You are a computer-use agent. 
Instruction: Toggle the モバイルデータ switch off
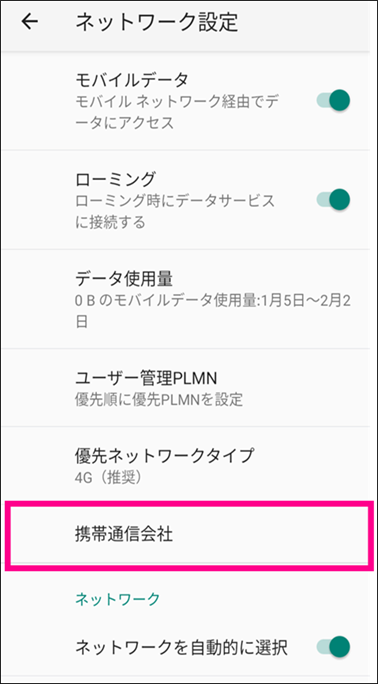coord(334,100)
